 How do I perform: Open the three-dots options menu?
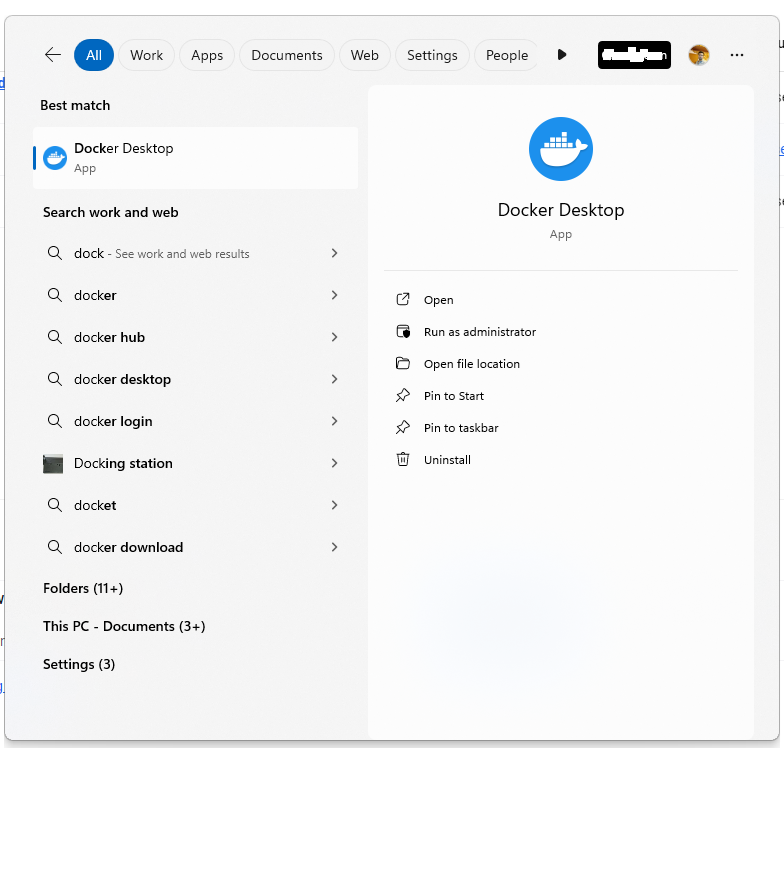click(737, 55)
